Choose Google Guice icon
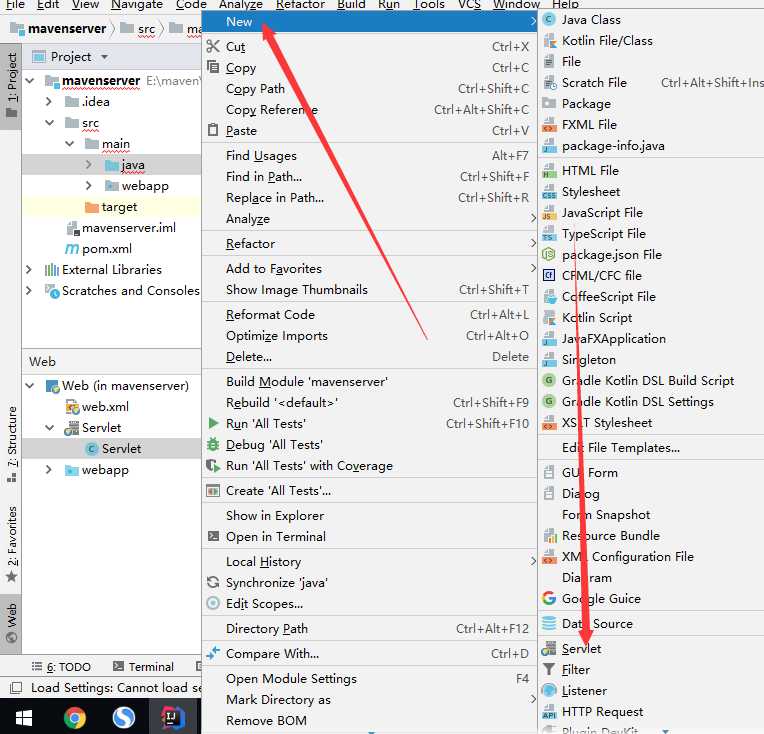This screenshot has width=764, height=734. (x=550, y=599)
